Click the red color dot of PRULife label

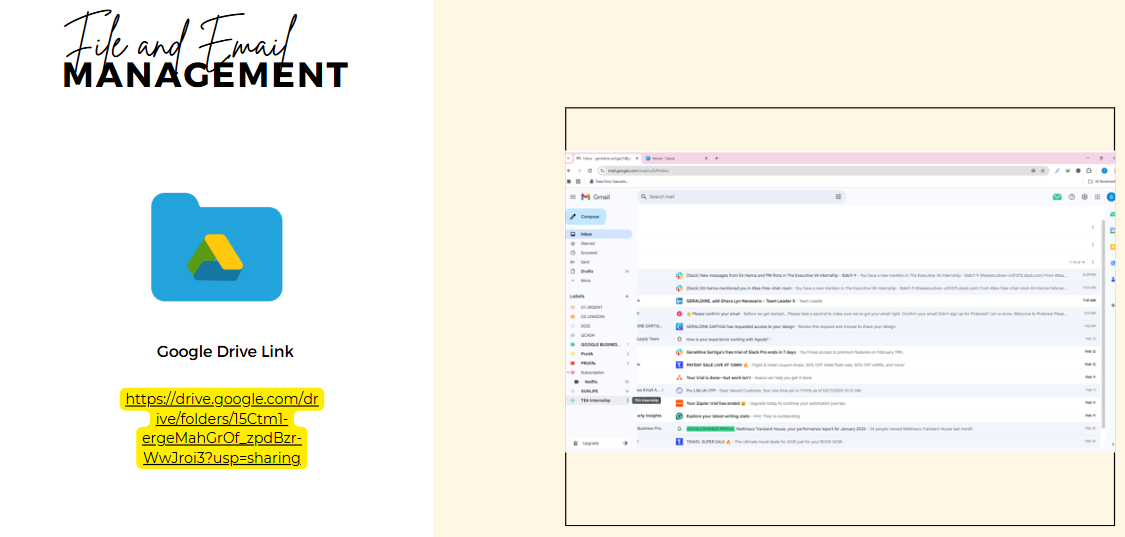coord(573,363)
